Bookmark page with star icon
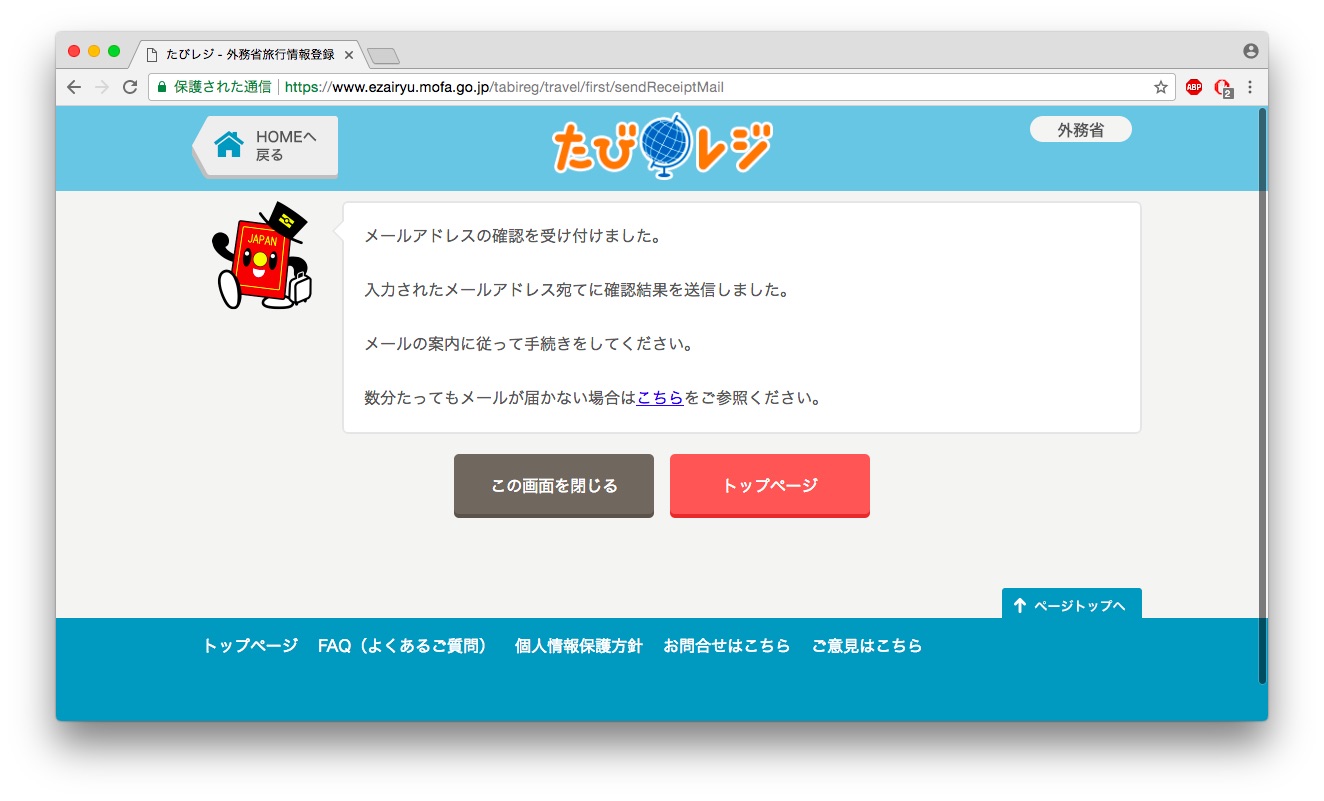 click(1160, 87)
